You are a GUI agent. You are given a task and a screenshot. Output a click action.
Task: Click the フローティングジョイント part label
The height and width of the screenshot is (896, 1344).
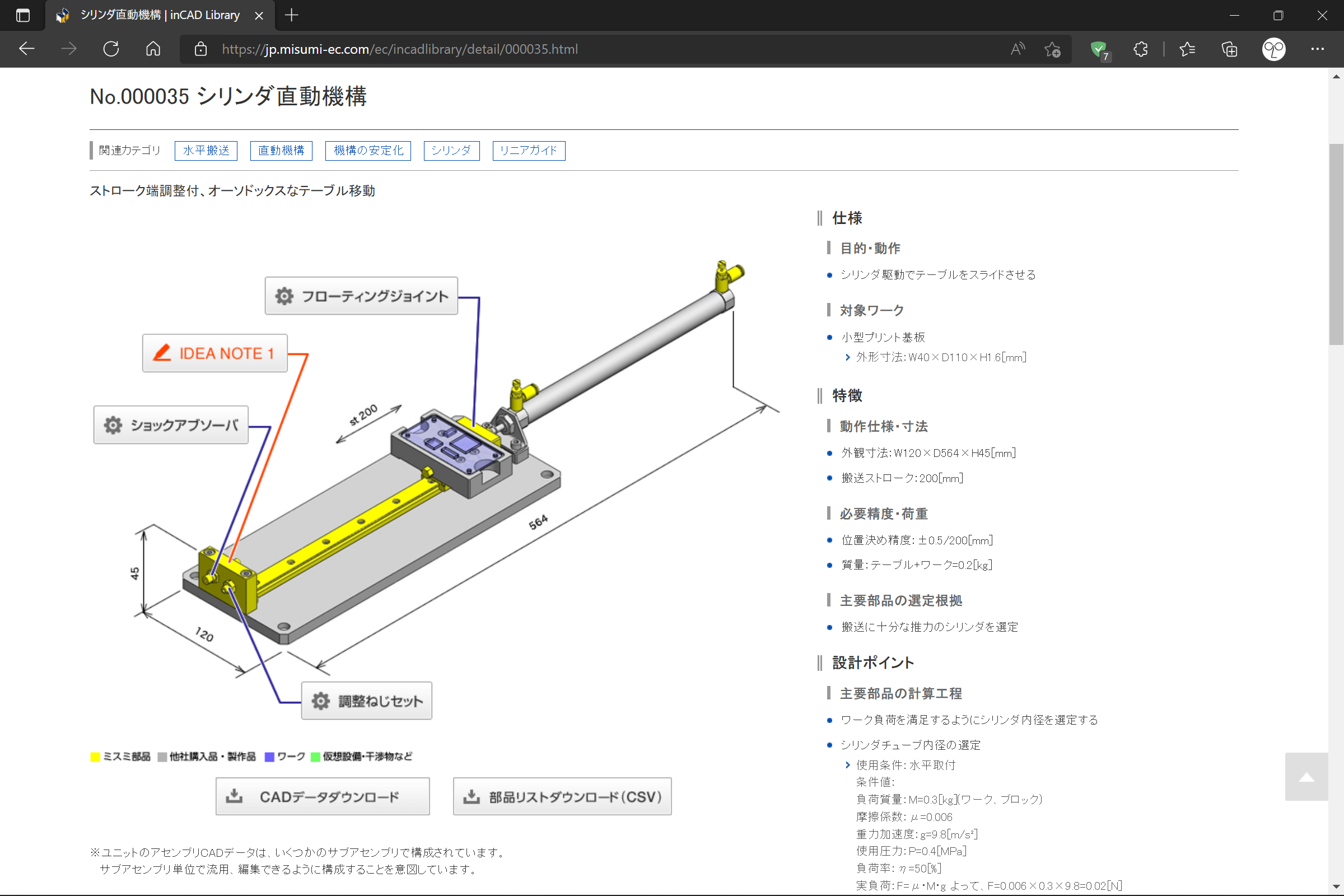click(x=361, y=296)
